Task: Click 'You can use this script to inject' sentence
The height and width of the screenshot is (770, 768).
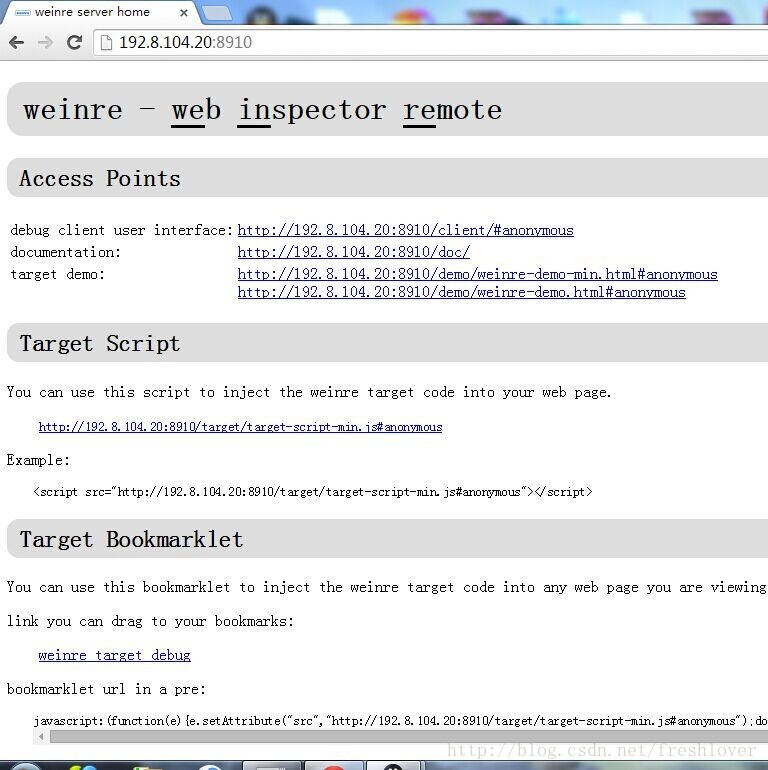Action: coord(309,392)
